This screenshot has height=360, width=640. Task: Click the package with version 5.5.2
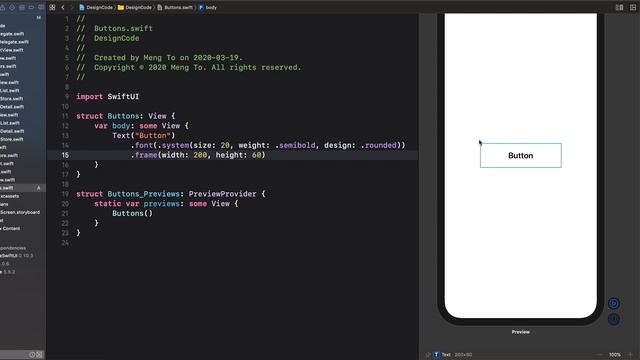[8, 272]
